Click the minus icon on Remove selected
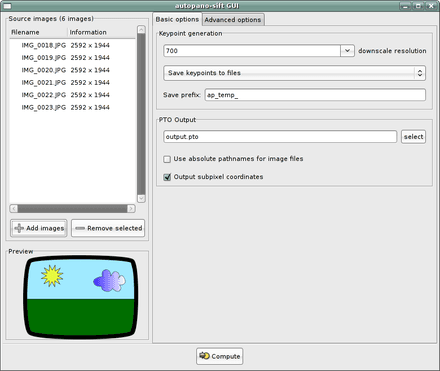440x371 pixels. point(80,228)
